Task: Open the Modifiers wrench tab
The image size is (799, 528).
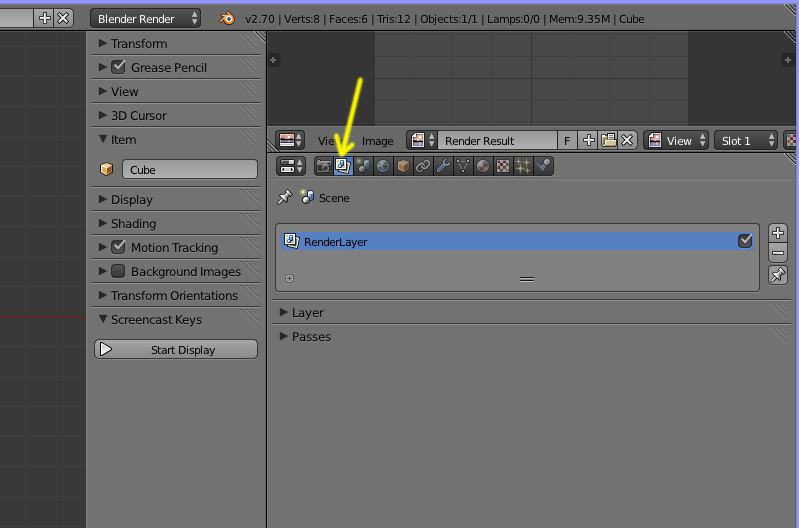Action: point(443,166)
